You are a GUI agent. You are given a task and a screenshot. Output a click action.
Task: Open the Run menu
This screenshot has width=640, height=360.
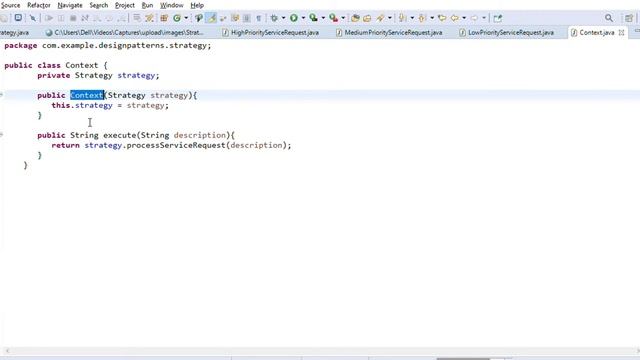point(147,5)
